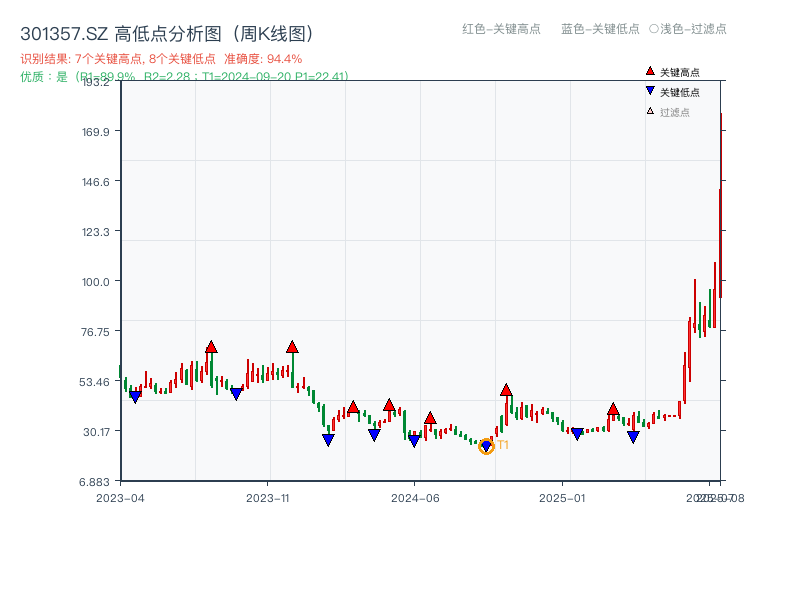Viewport: 800px width, 600px height.
Task: Click the 2023-04 x-axis label
Action: pos(120,498)
